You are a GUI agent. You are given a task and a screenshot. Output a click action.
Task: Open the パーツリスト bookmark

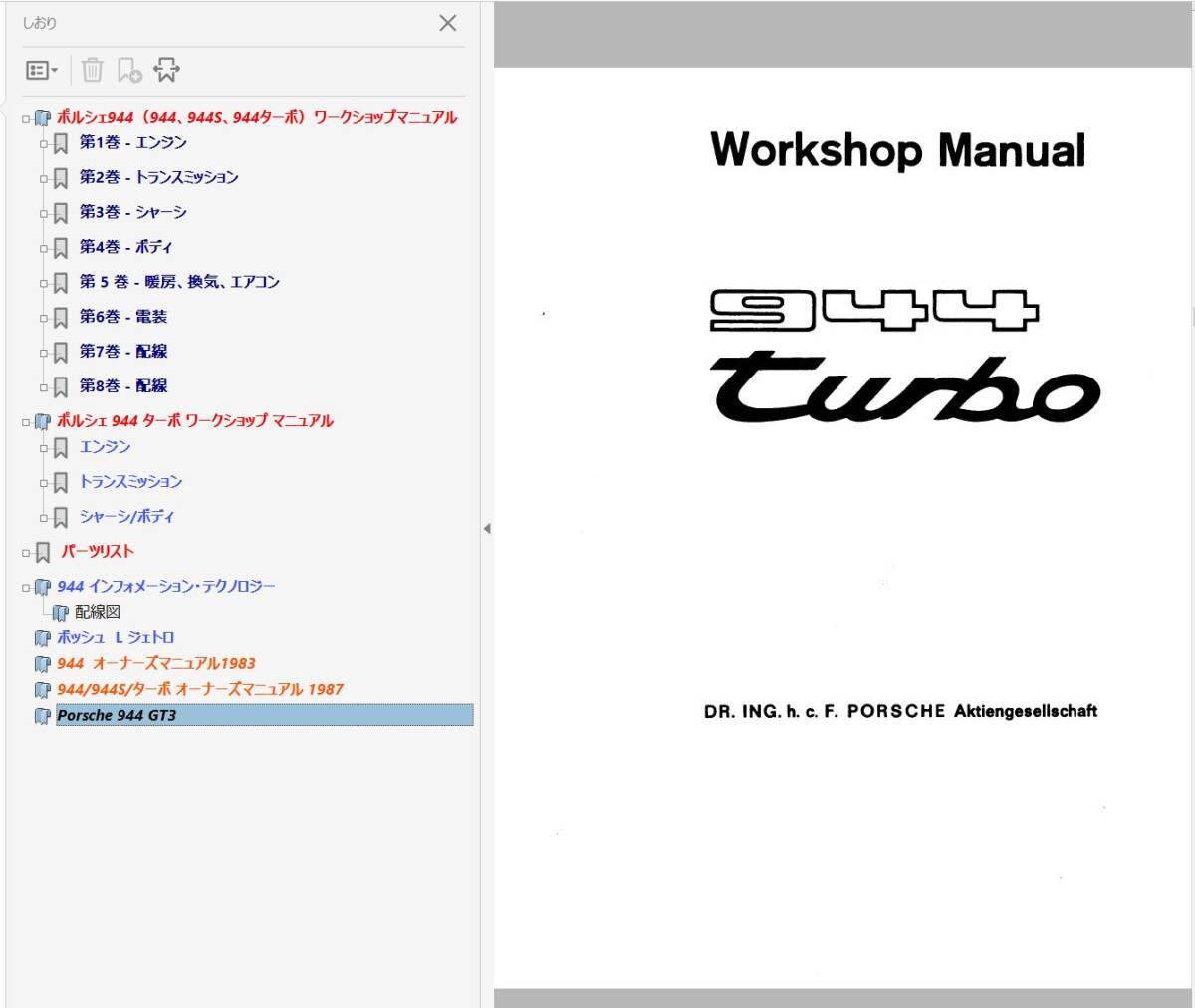click(x=98, y=551)
